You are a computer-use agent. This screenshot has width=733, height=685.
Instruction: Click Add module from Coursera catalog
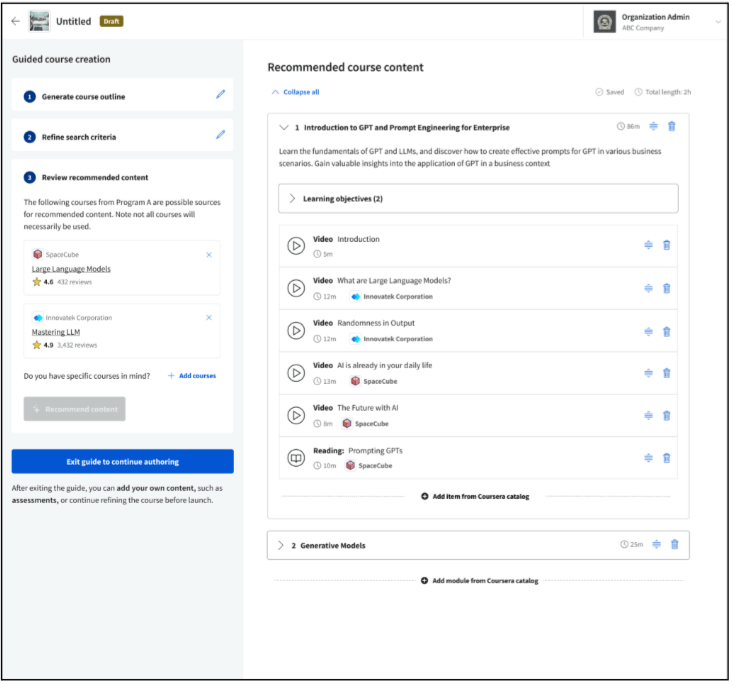click(x=480, y=581)
